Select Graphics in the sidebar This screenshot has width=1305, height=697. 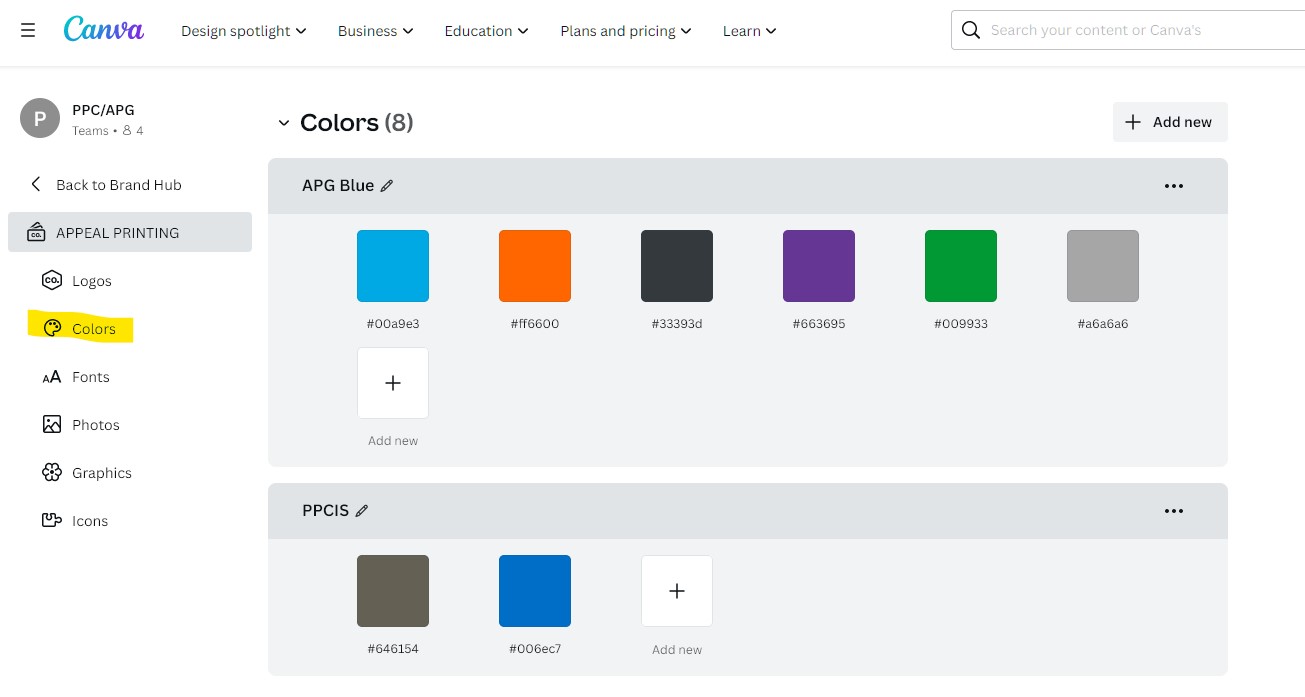(101, 473)
